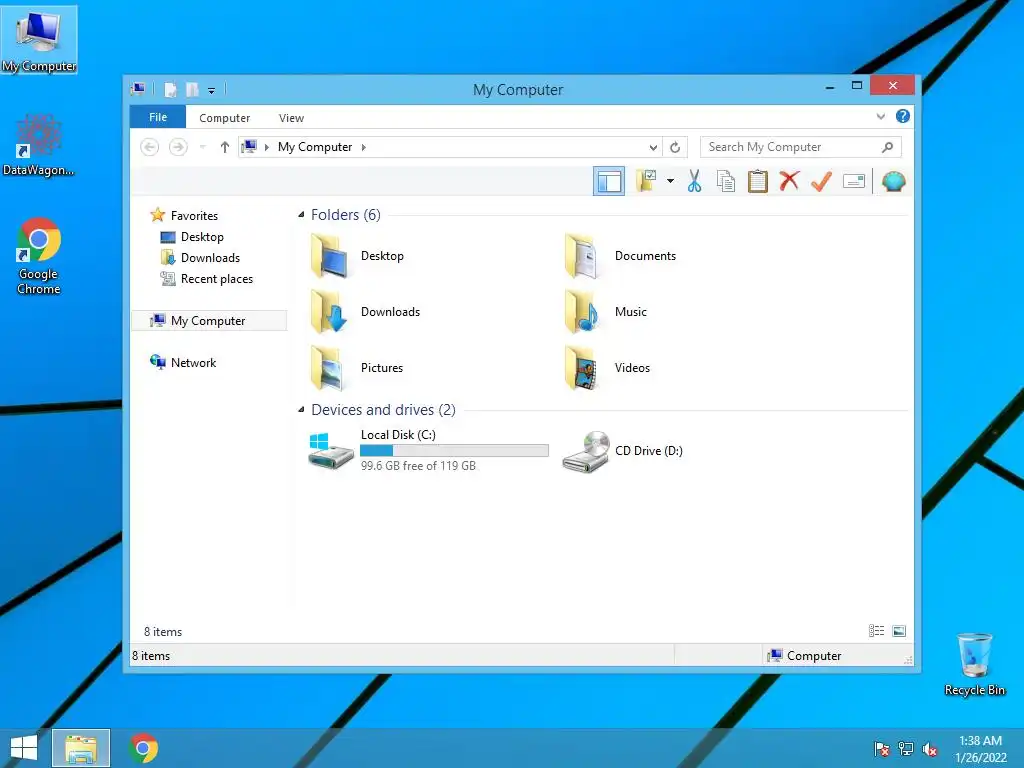The width and height of the screenshot is (1024, 768).
Task: Launch Google Chrome from the taskbar
Action: point(144,748)
